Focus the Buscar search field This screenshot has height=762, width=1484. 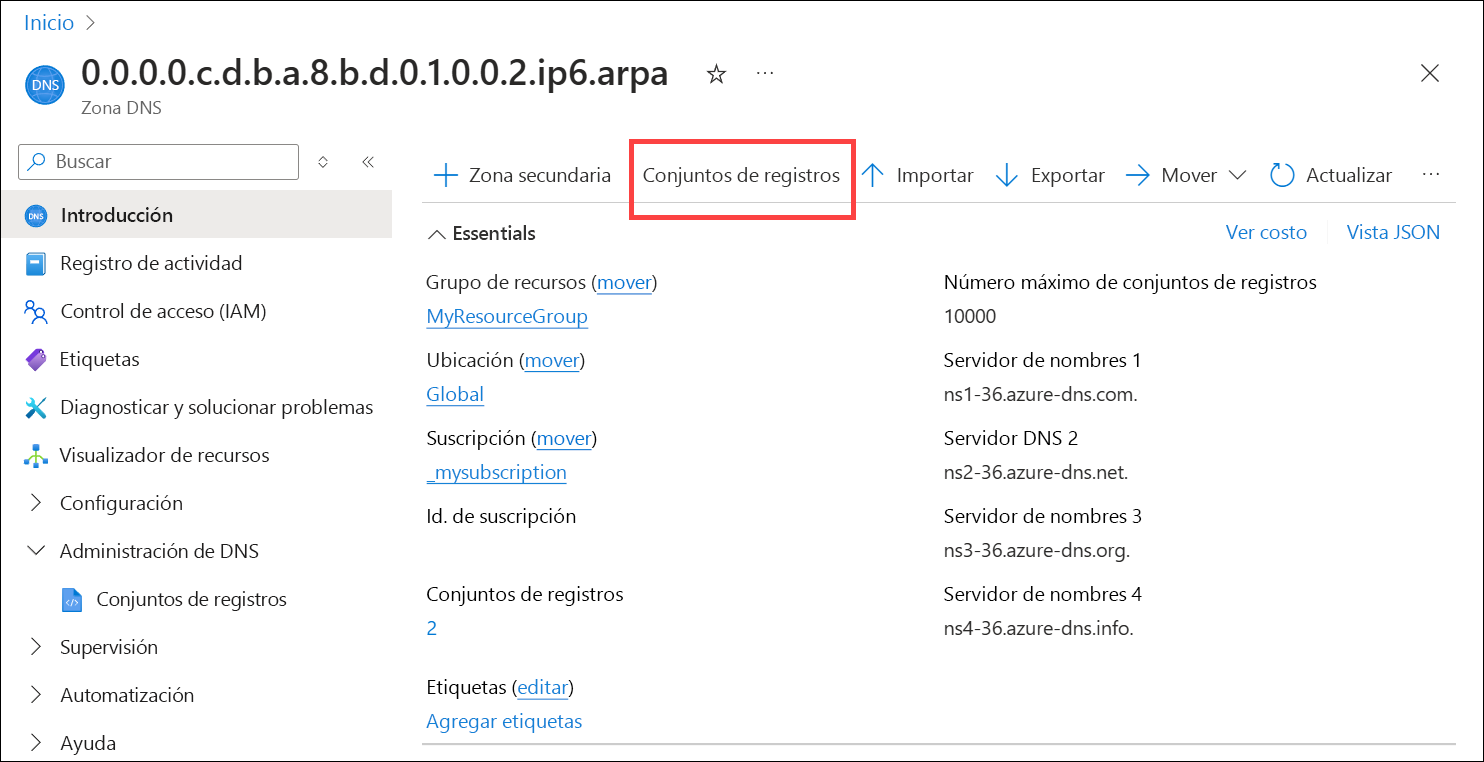[159, 161]
